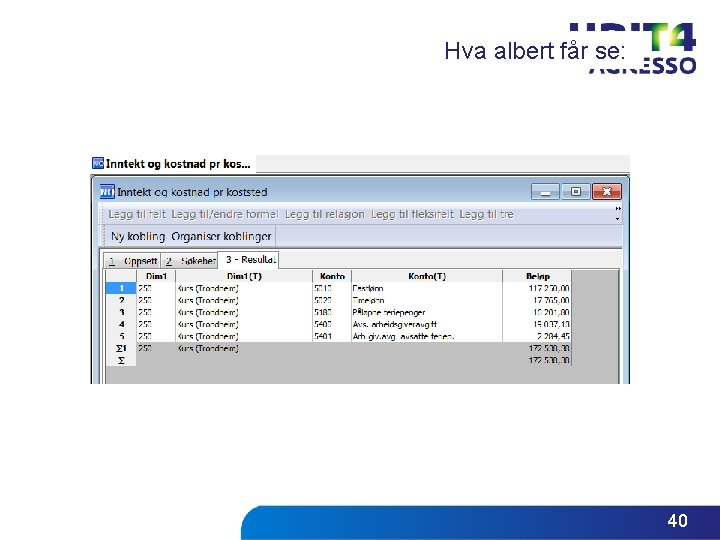Select row header number 3
Viewport: 720px width, 540px height.
click(121, 312)
